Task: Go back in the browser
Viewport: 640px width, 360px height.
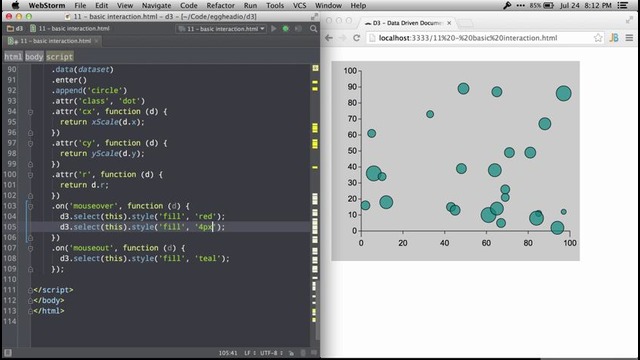Action: (x=329, y=38)
